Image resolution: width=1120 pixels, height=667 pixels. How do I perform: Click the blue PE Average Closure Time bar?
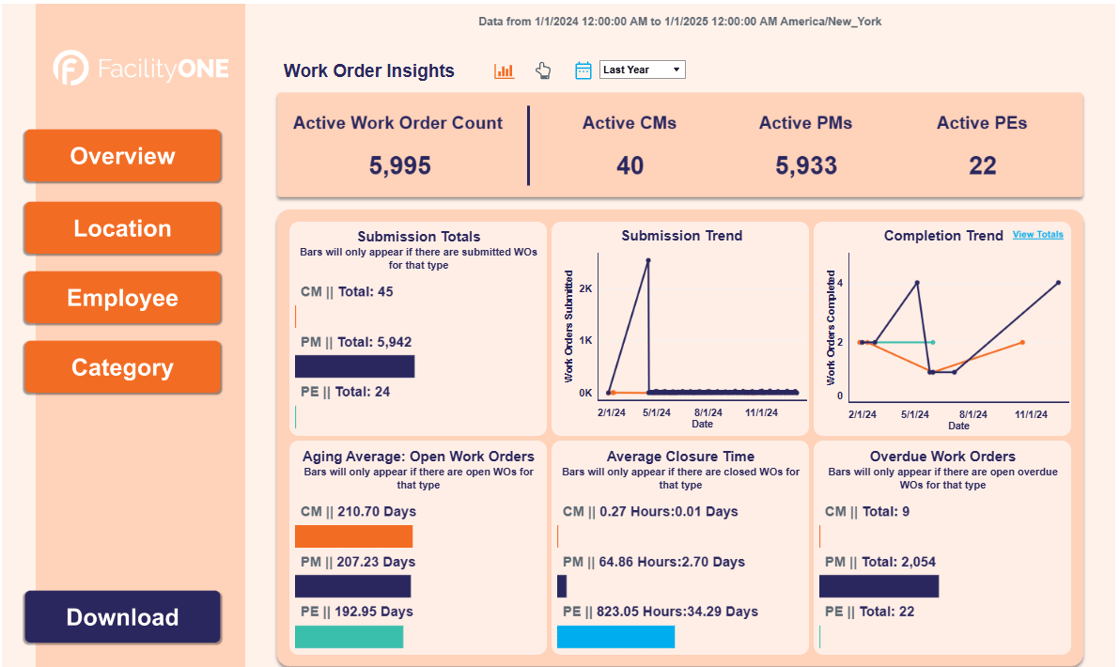point(615,637)
